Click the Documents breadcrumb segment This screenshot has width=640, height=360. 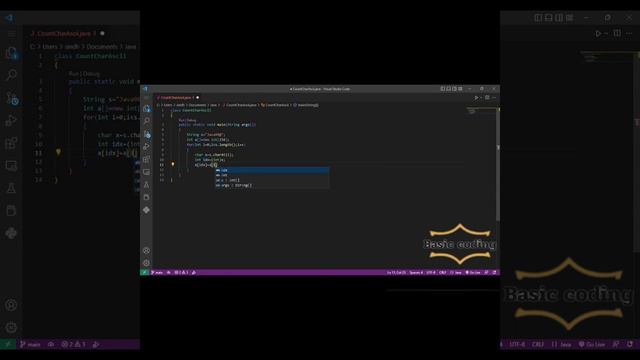click(x=197, y=105)
